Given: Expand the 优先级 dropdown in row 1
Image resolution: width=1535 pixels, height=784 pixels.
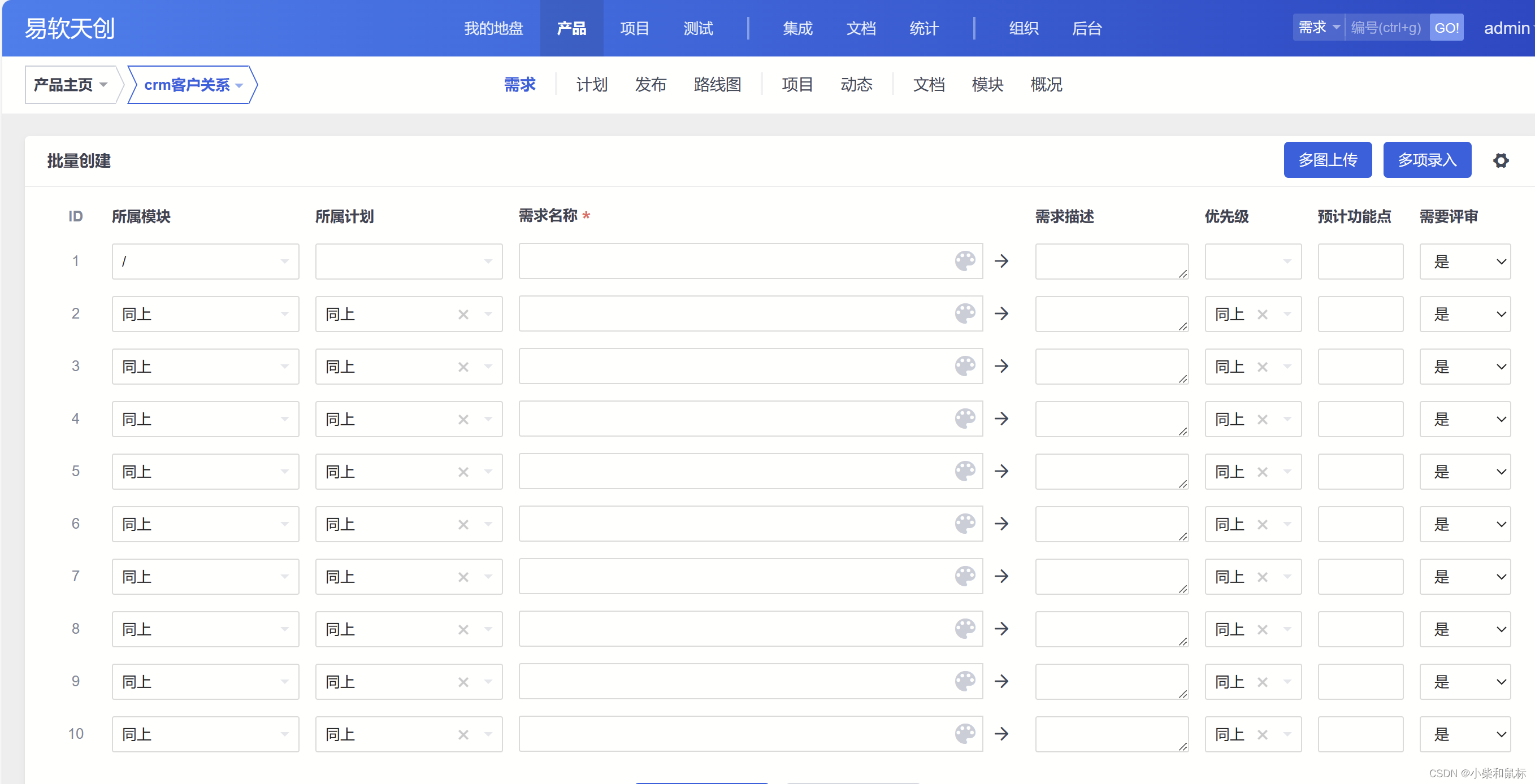Looking at the screenshot, I should pos(1252,261).
